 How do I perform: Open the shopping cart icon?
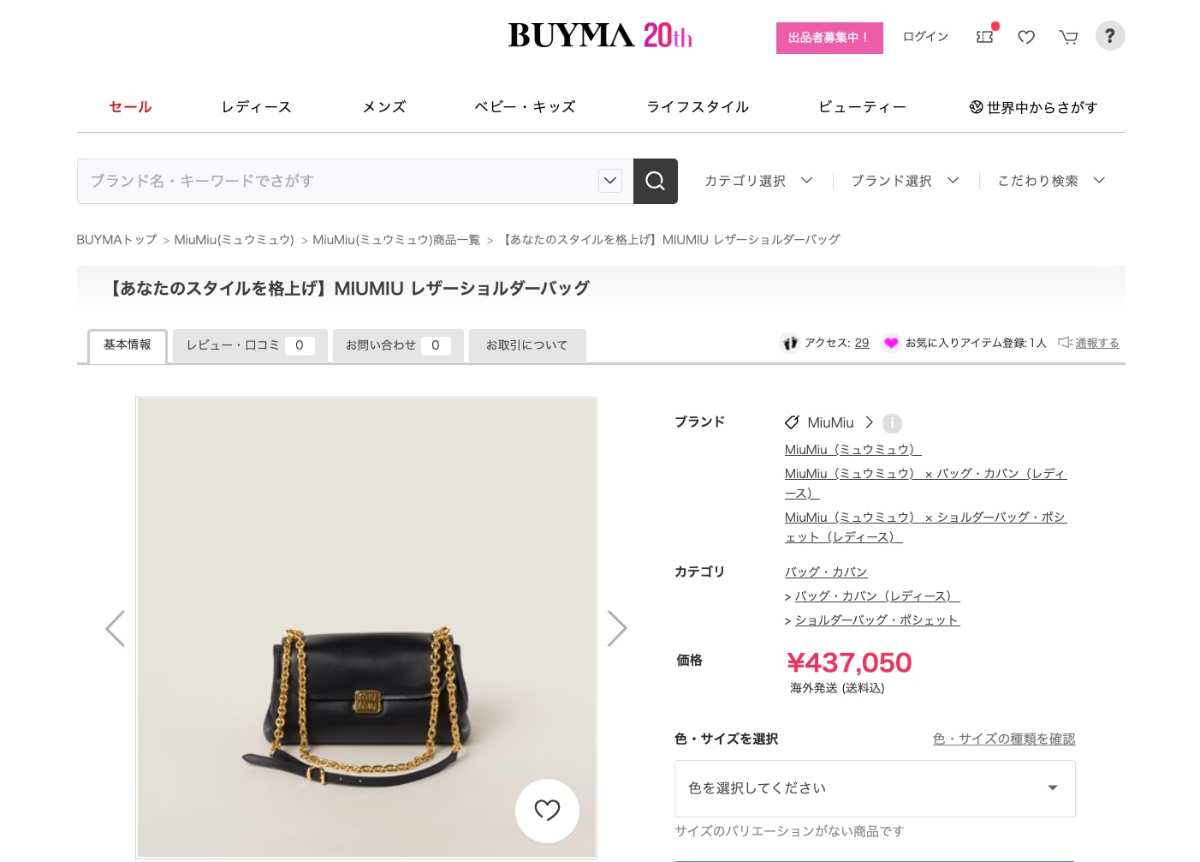(1068, 37)
